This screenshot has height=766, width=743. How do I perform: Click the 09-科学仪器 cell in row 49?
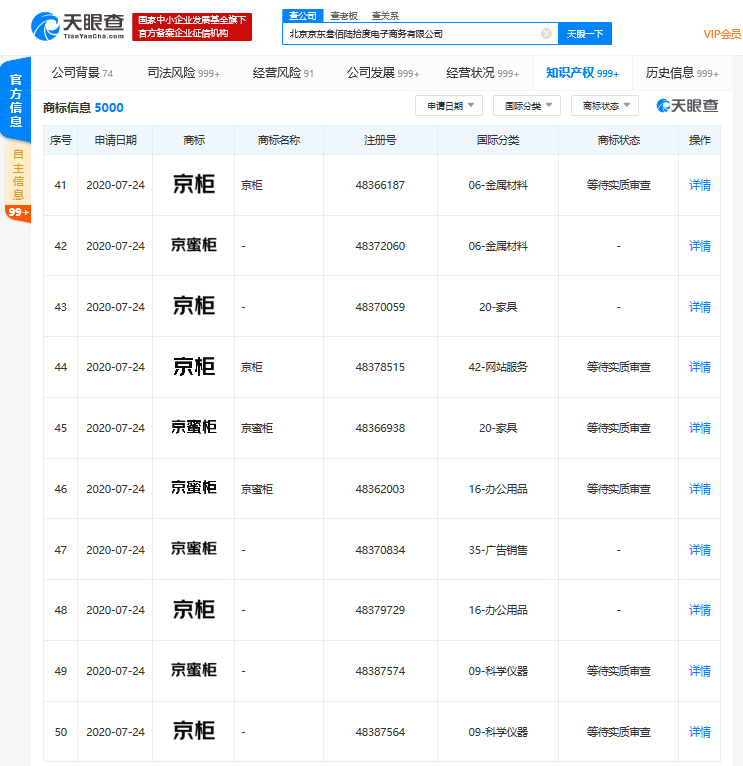click(x=498, y=671)
